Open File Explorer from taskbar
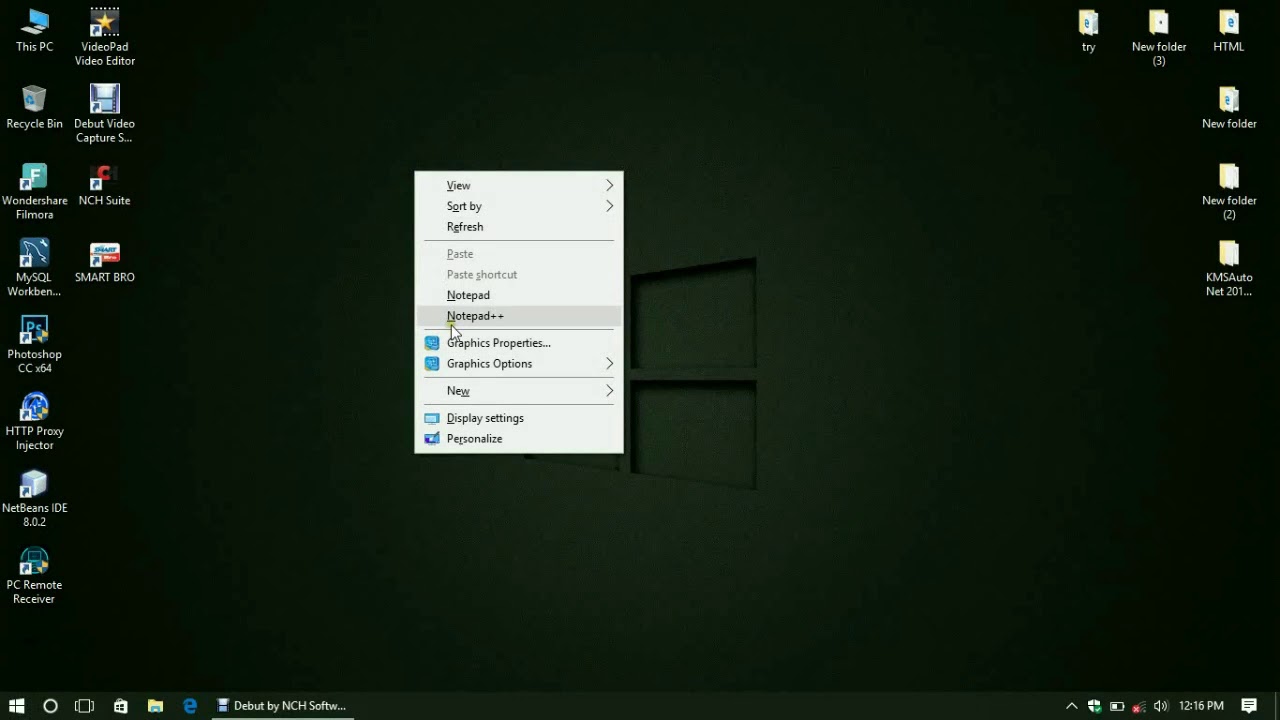 [x=155, y=705]
